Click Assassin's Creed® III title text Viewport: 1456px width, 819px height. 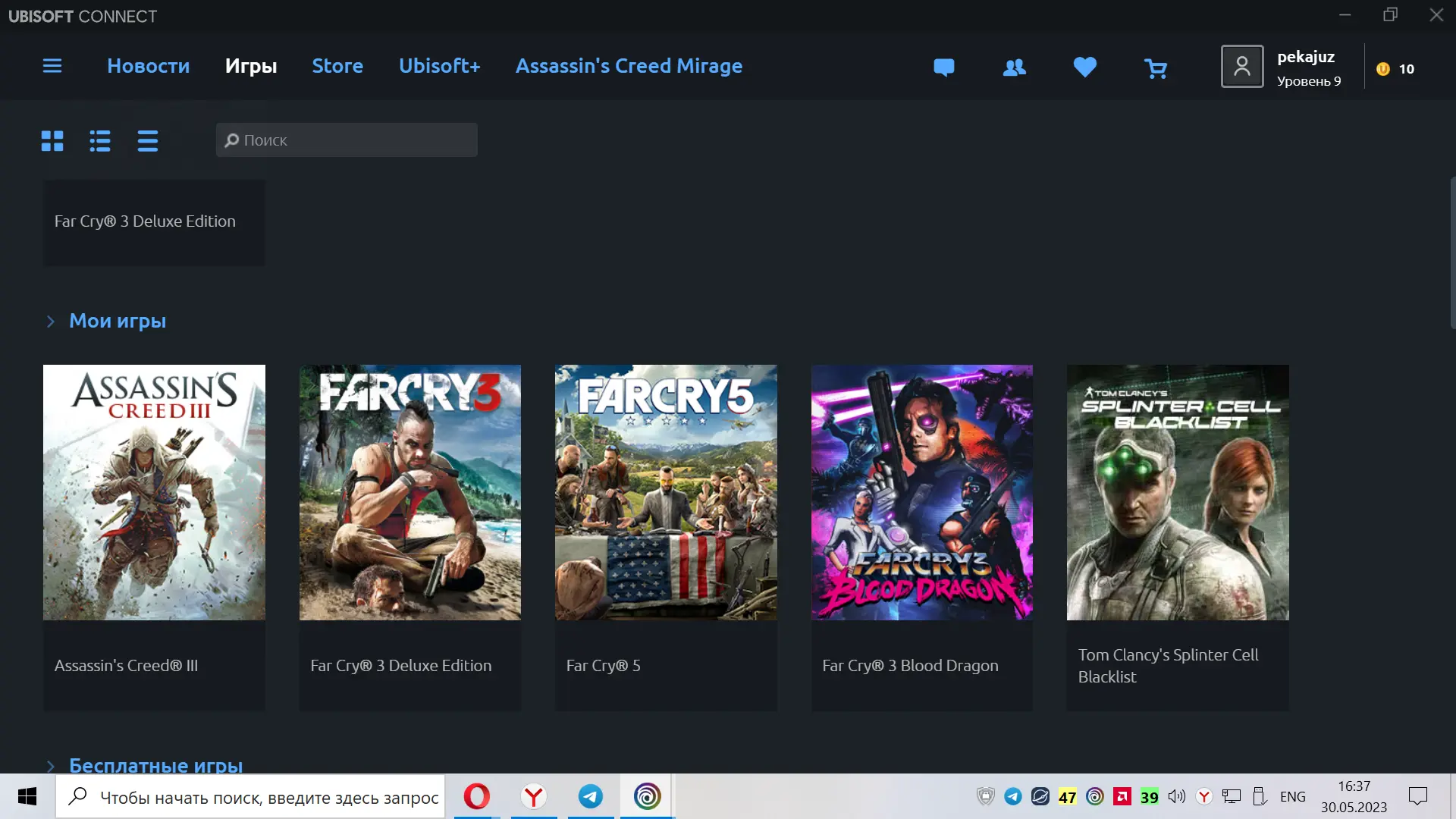tap(126, 666)
